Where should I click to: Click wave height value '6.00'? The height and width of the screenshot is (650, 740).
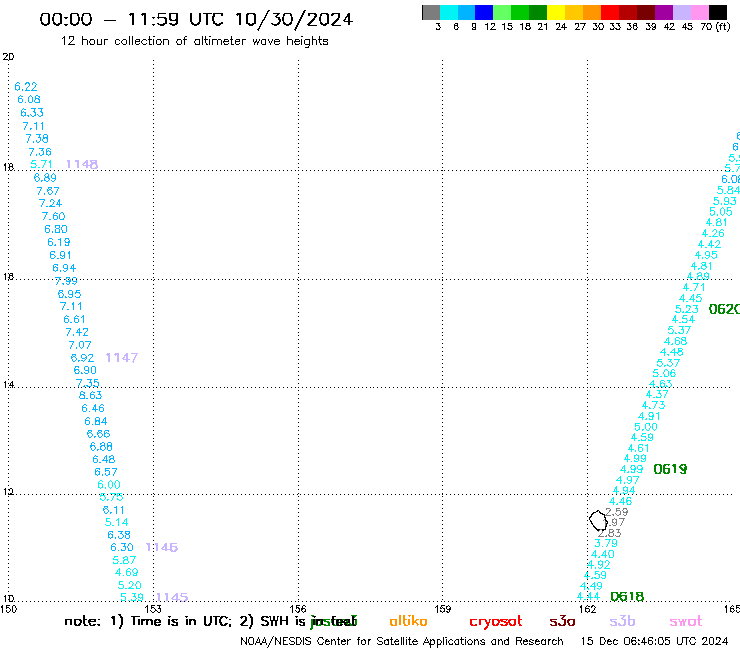[x=109, y=485]
